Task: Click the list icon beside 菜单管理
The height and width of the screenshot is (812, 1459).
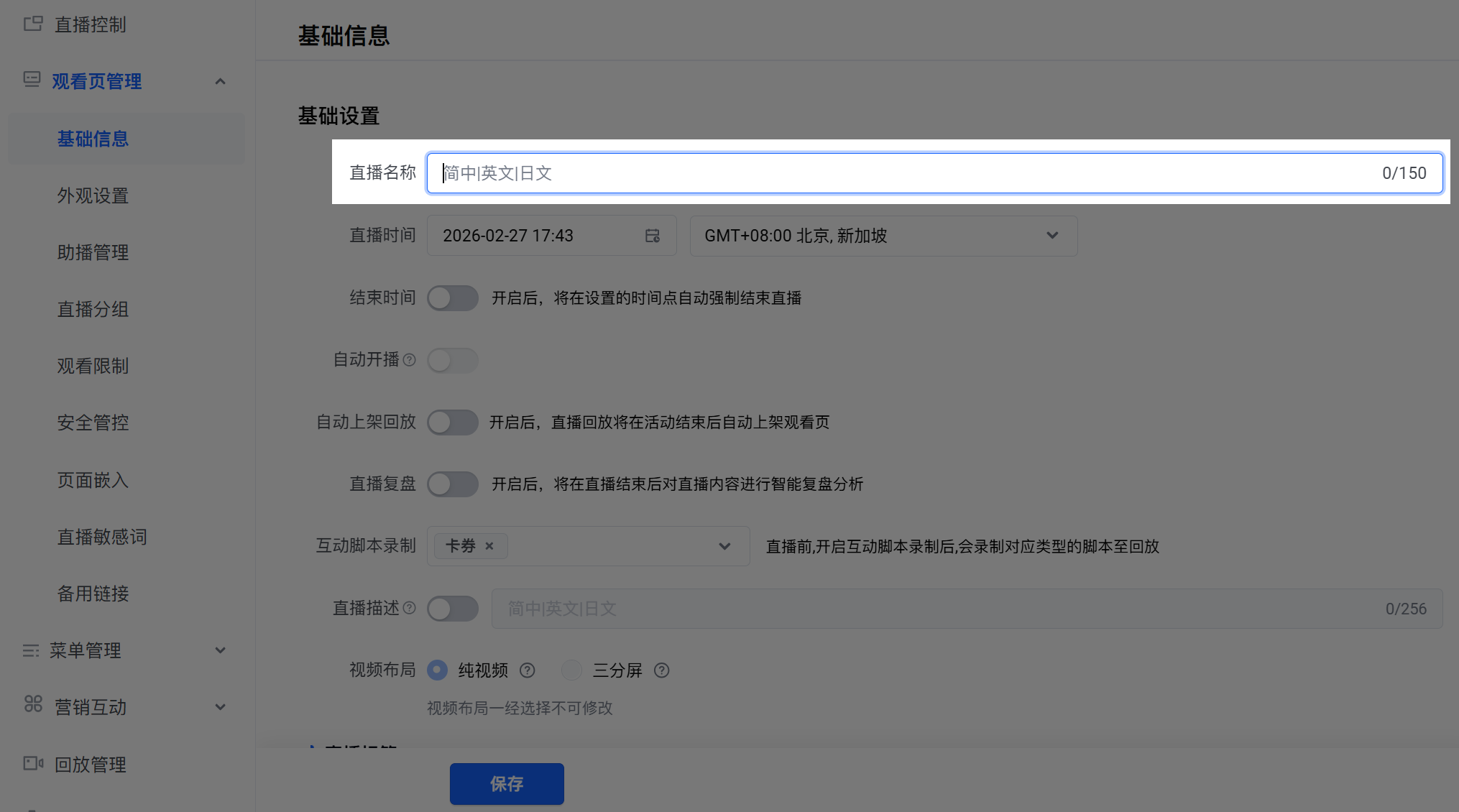Action: [x=31, y=650]
